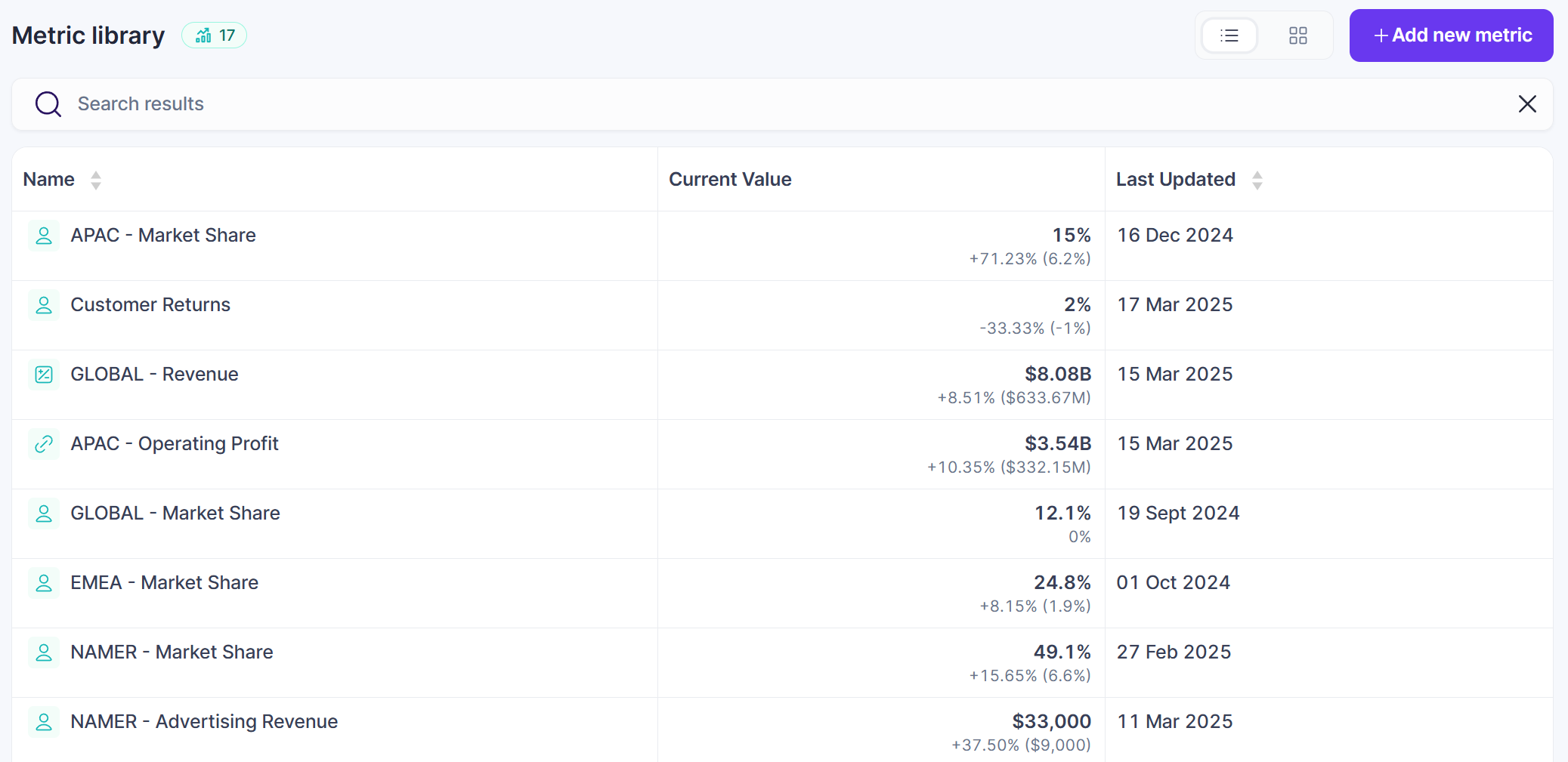This screenshot has width=1568, height=762.
Task: Click the person icon beside Customer Returns
Action: pos(44,305)
